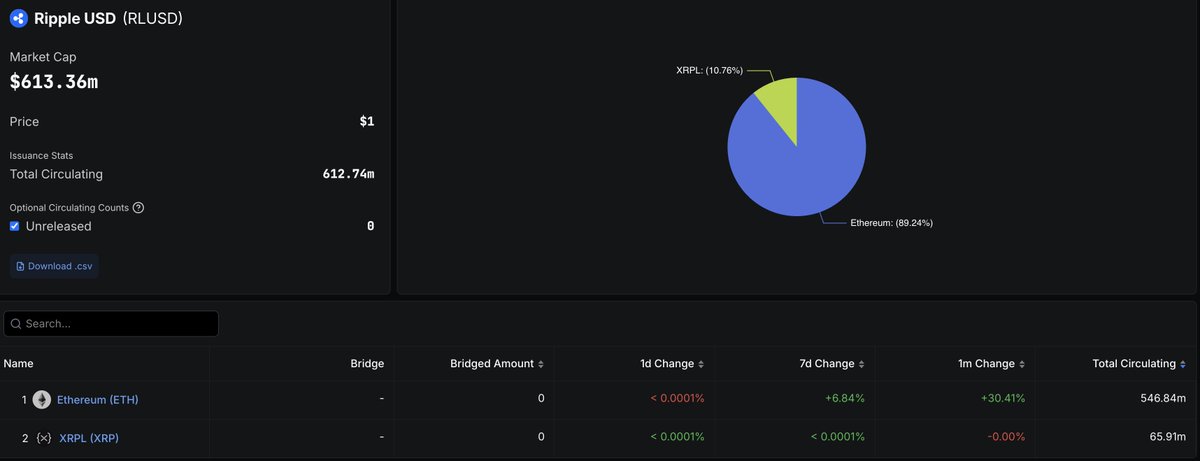Click the Optional Circulating Counts help icon

click(138, 207)
